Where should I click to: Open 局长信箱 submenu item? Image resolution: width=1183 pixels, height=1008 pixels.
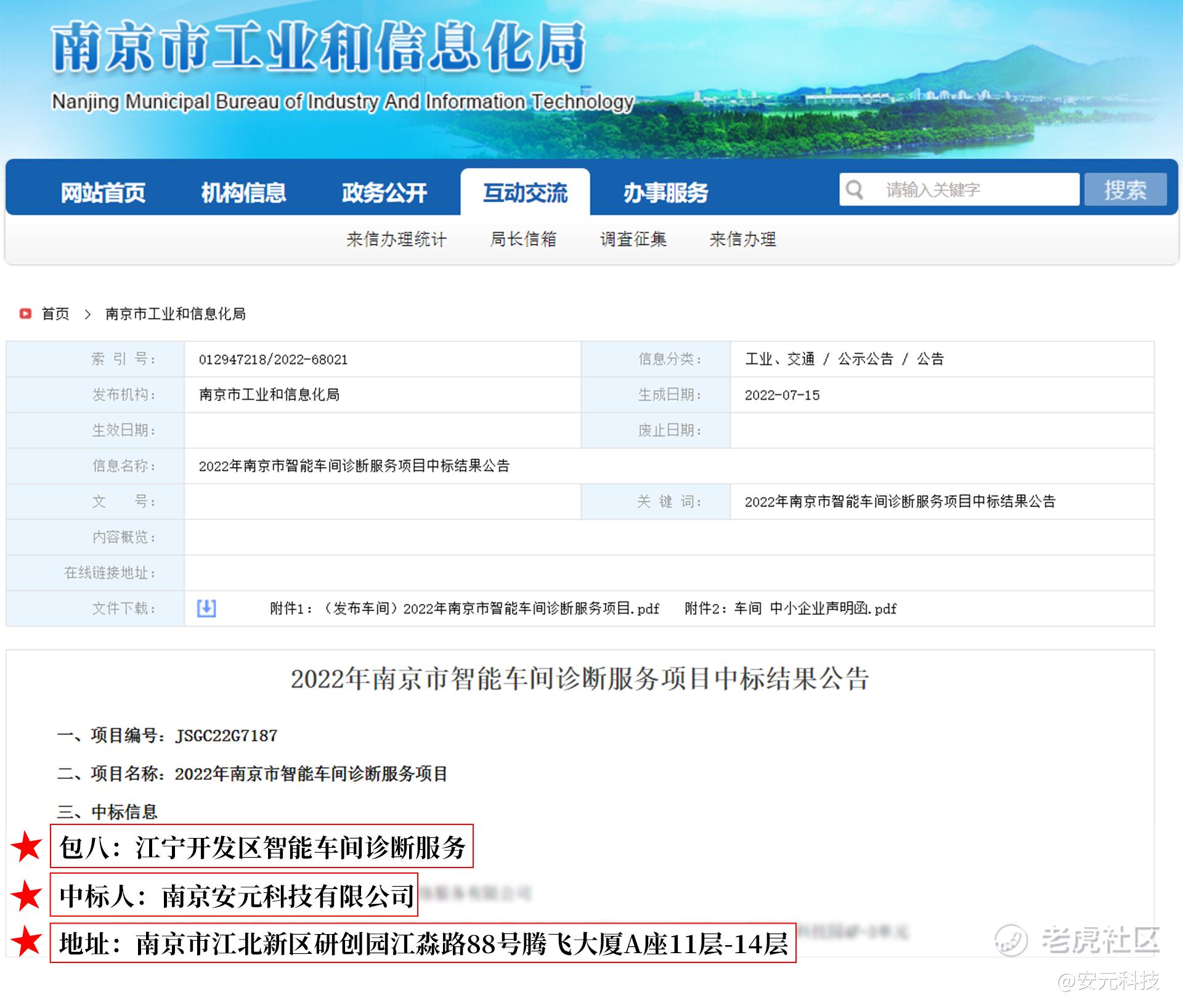pos(523,239)
